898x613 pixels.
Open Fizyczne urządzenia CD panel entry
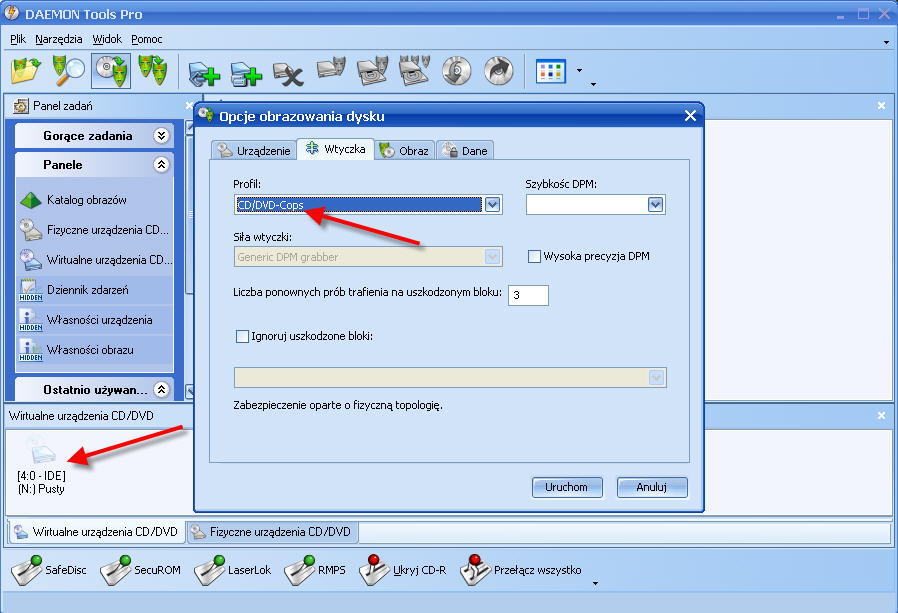coord(94,230)
